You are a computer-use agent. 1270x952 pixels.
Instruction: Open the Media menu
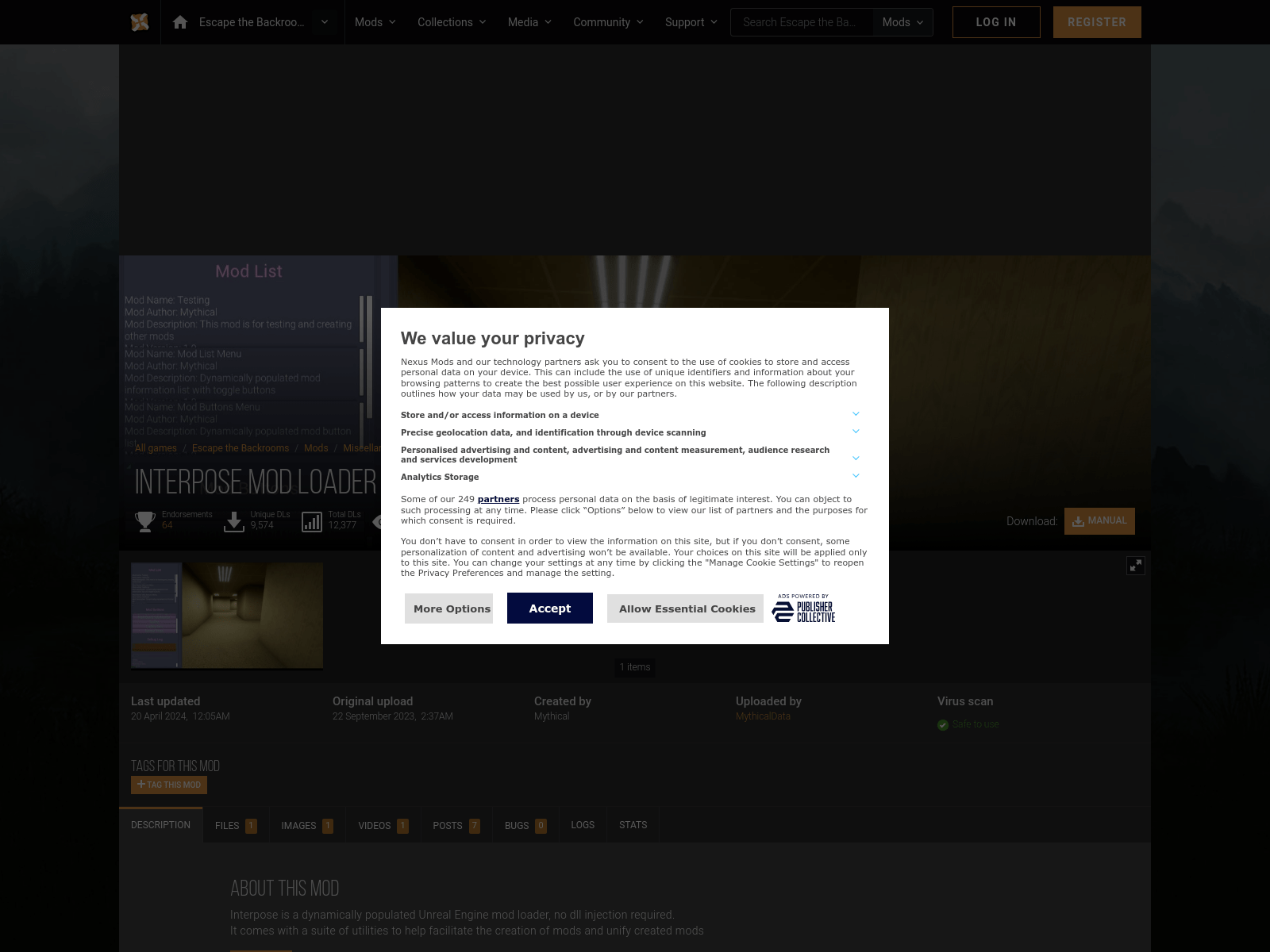point(529,22)
